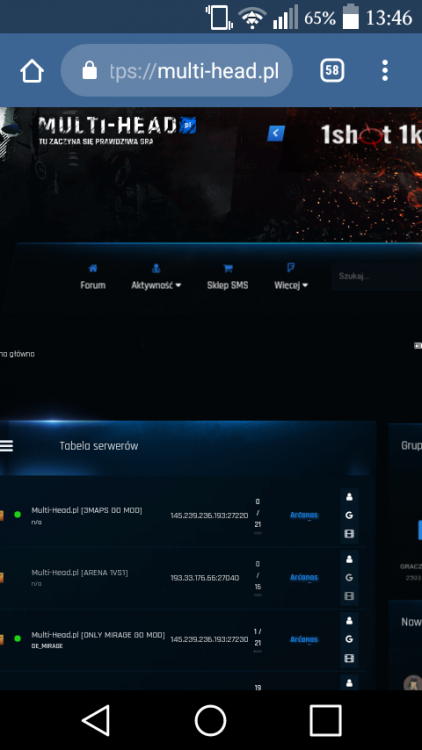Click G icon in ONLY MIRAGE row
The height and width of the screenshot is (750, 422).
349,640
